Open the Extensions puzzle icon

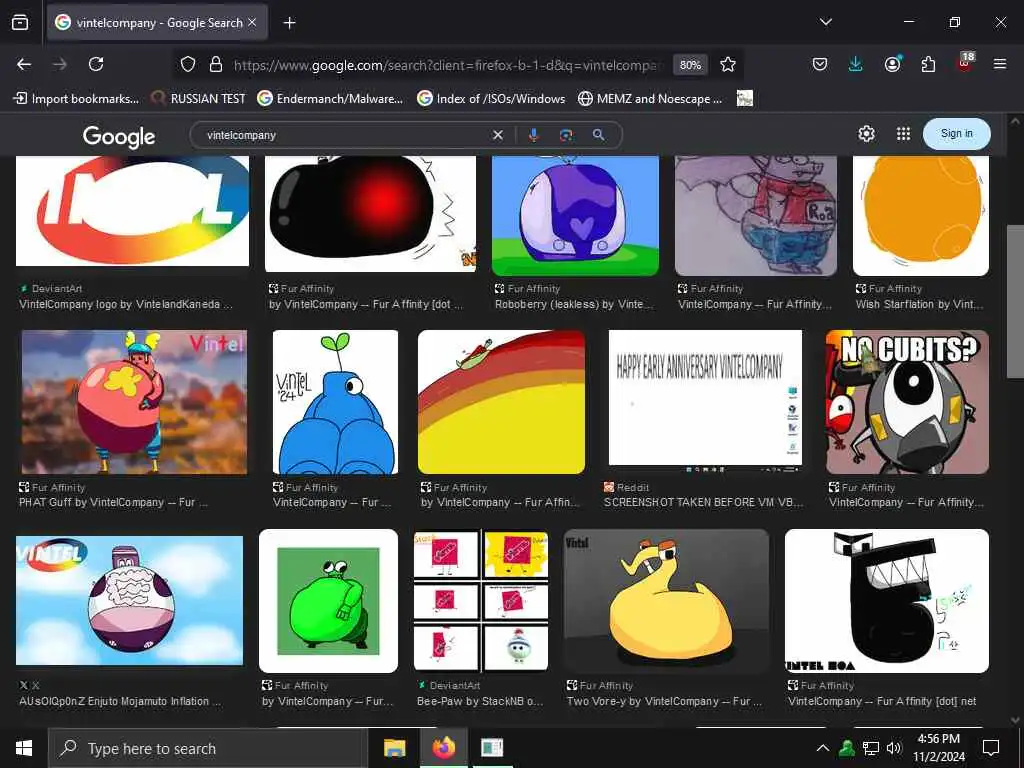pos(928,64)
